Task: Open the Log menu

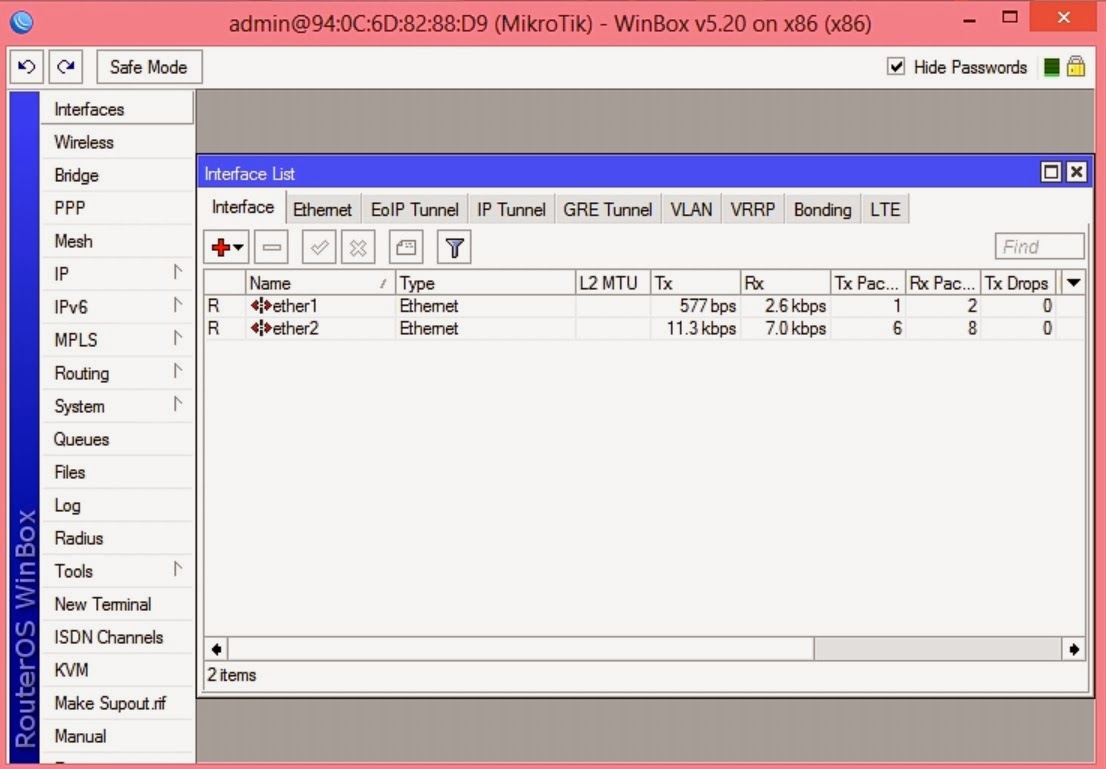Action: (x=117, y=505)
